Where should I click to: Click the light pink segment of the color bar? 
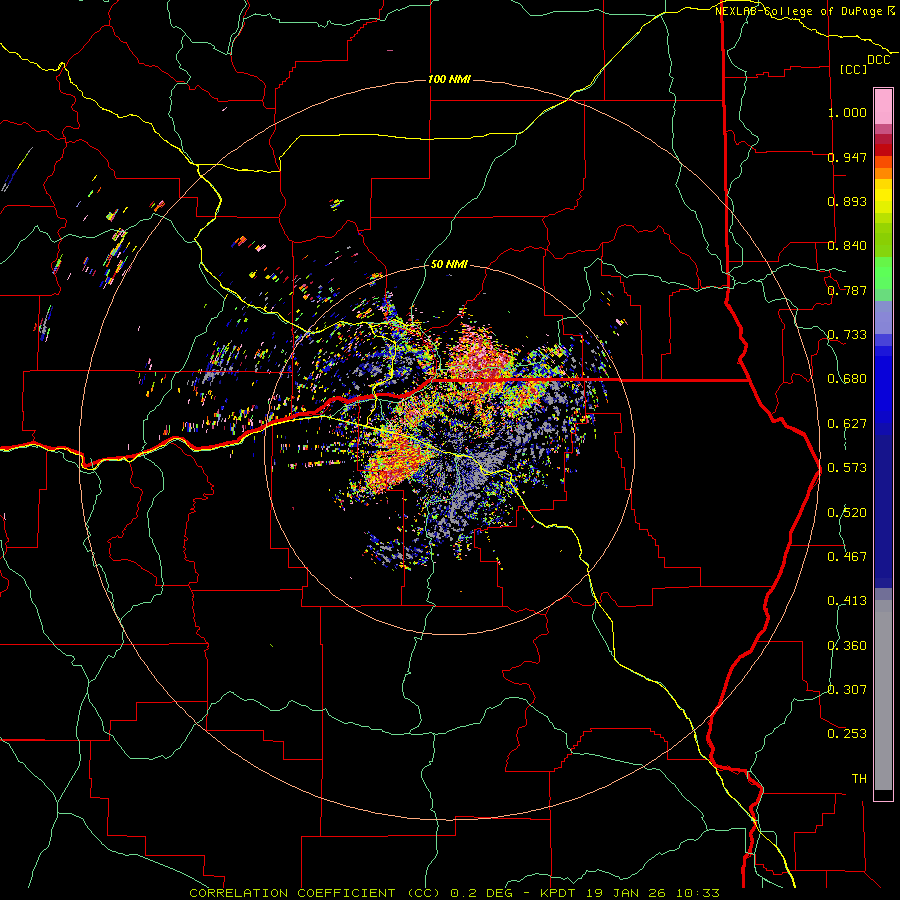pyautogui.click(x=883, y=107)
